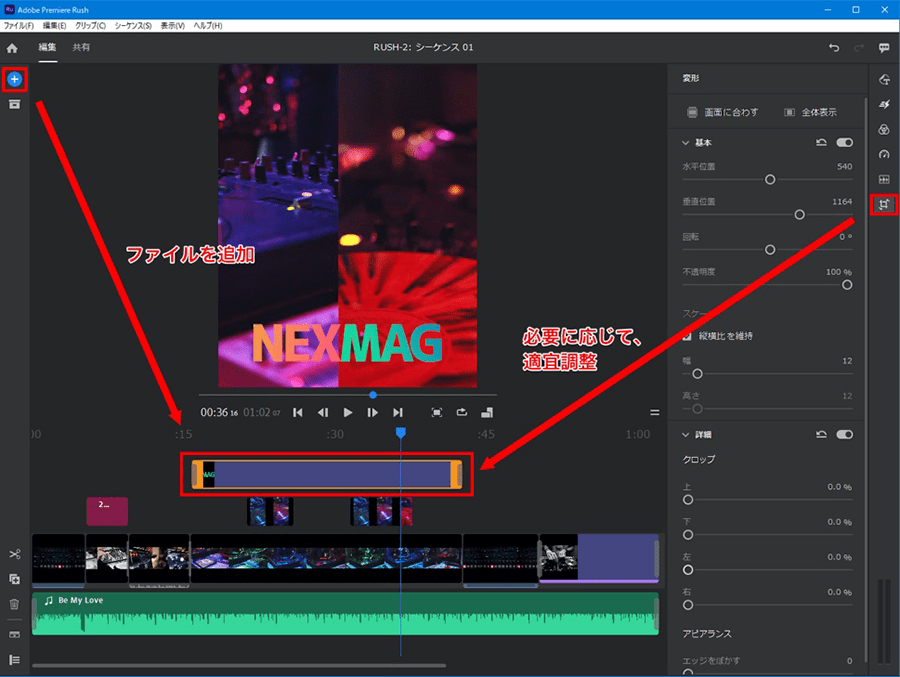The image size is (900, 677).
Task: Switch to the 編集 tab
Action: [48, 48]
